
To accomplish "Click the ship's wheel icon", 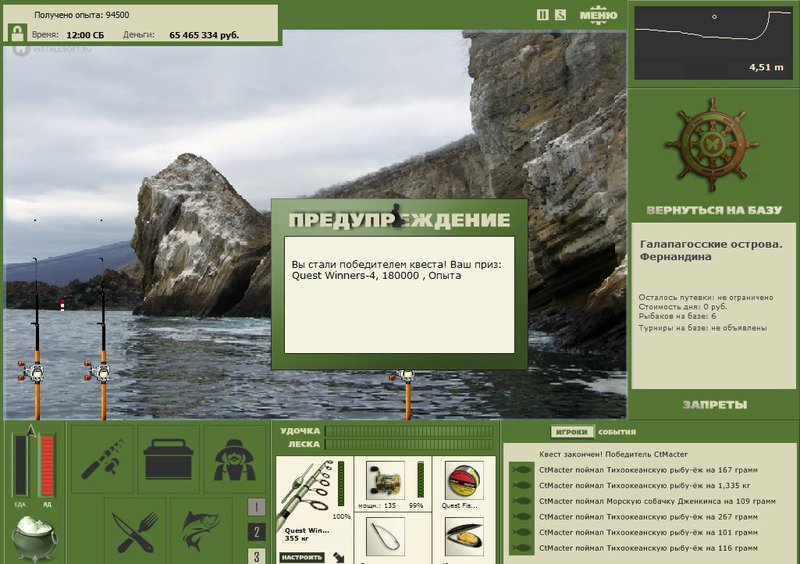I will click(x=713, y=145).
